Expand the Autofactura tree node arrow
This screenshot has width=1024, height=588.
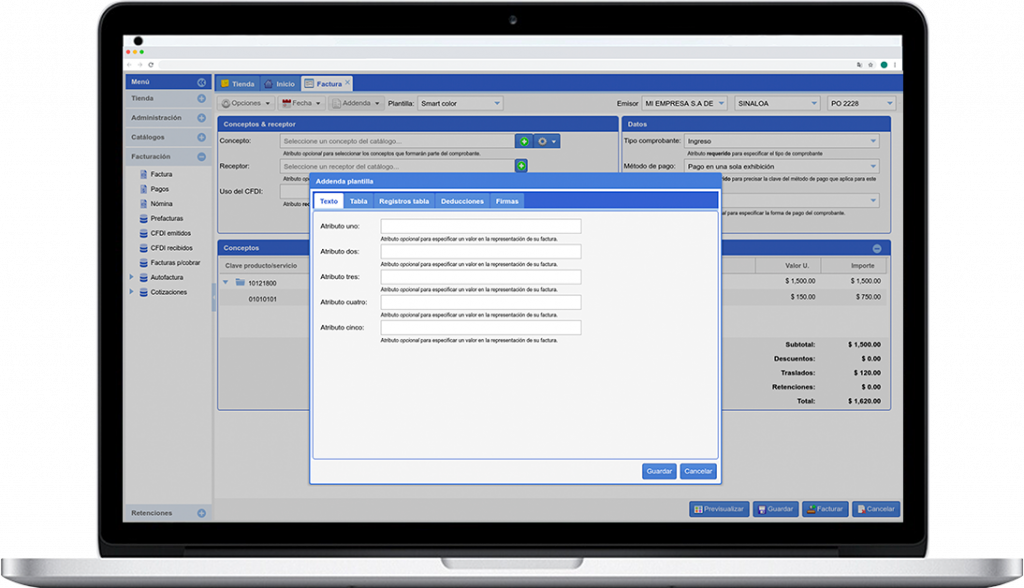point(131,277)
